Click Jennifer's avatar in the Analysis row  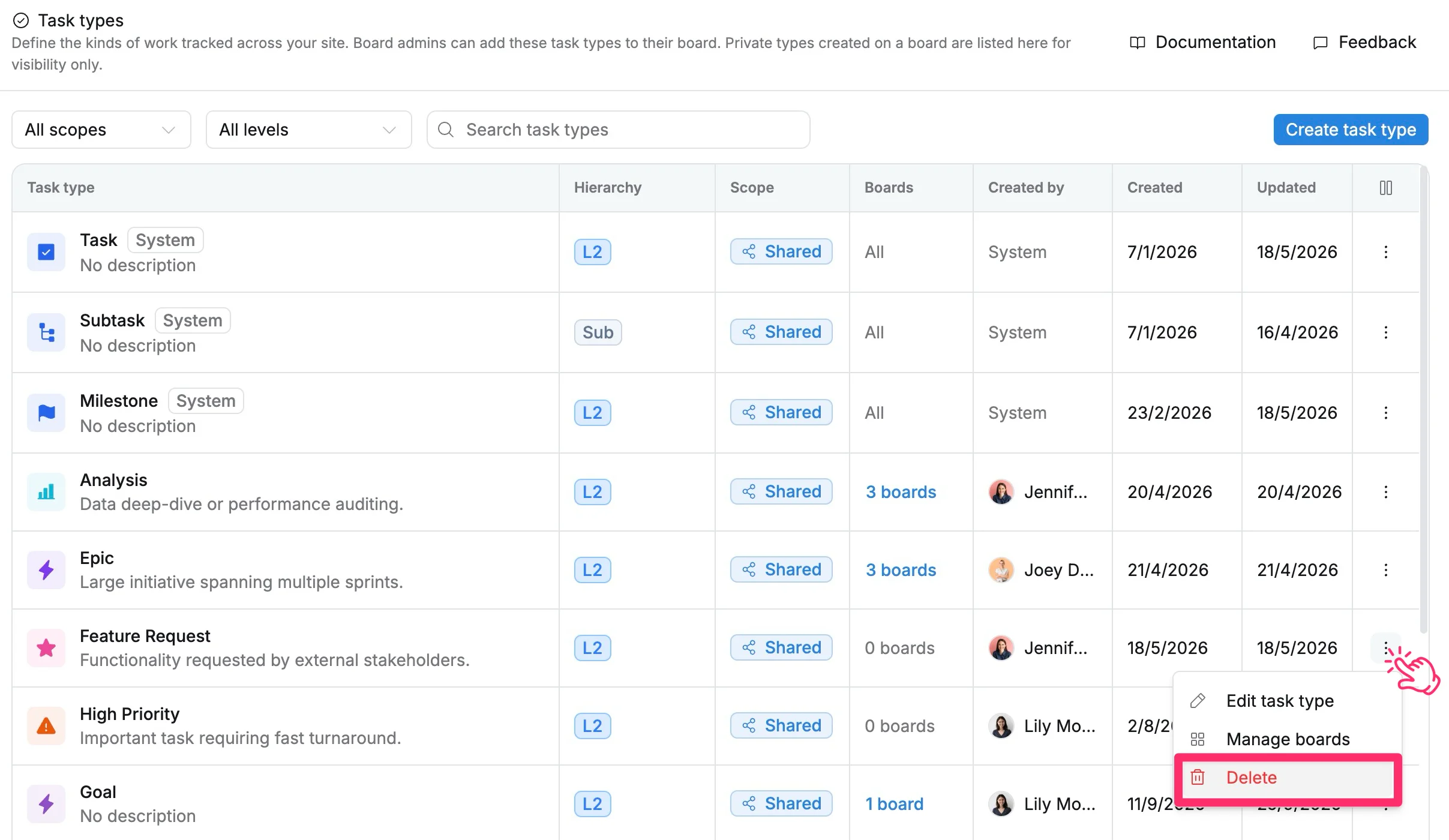point(1001,492)
